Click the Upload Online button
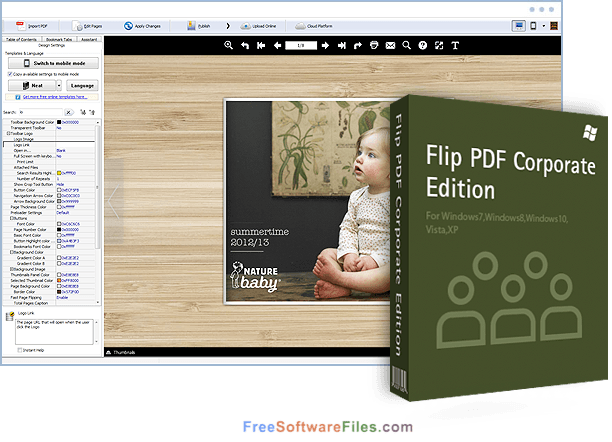Viewport: 612px width, 442px height. (x=258, y=26)
